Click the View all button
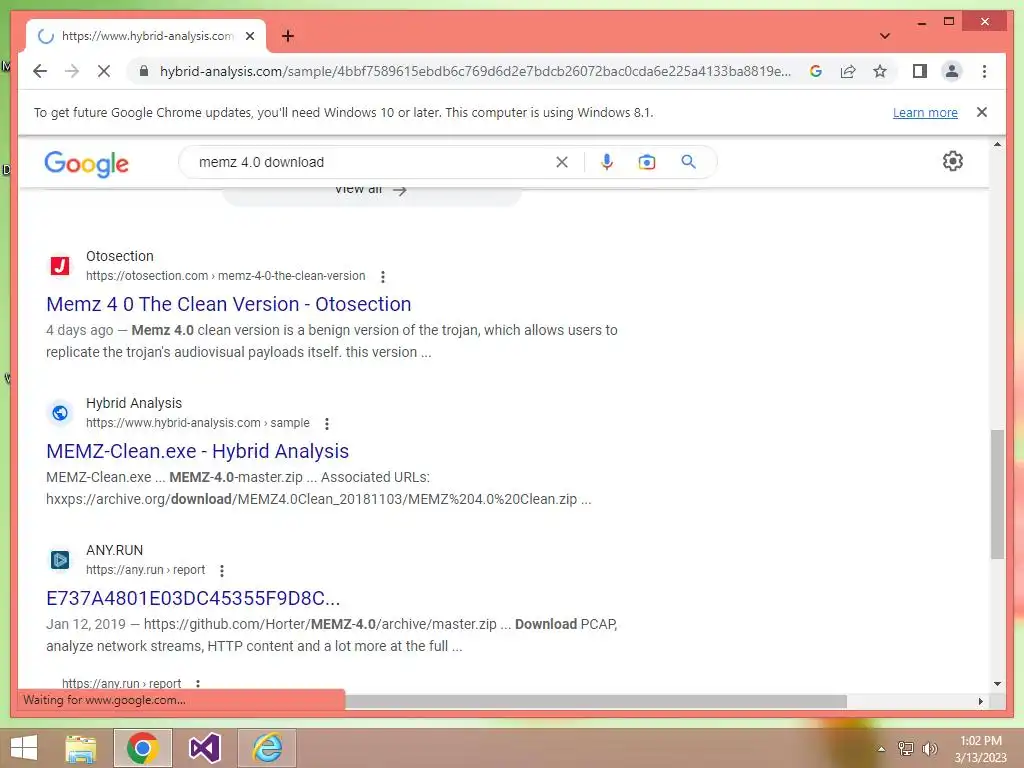 point(372,193)
